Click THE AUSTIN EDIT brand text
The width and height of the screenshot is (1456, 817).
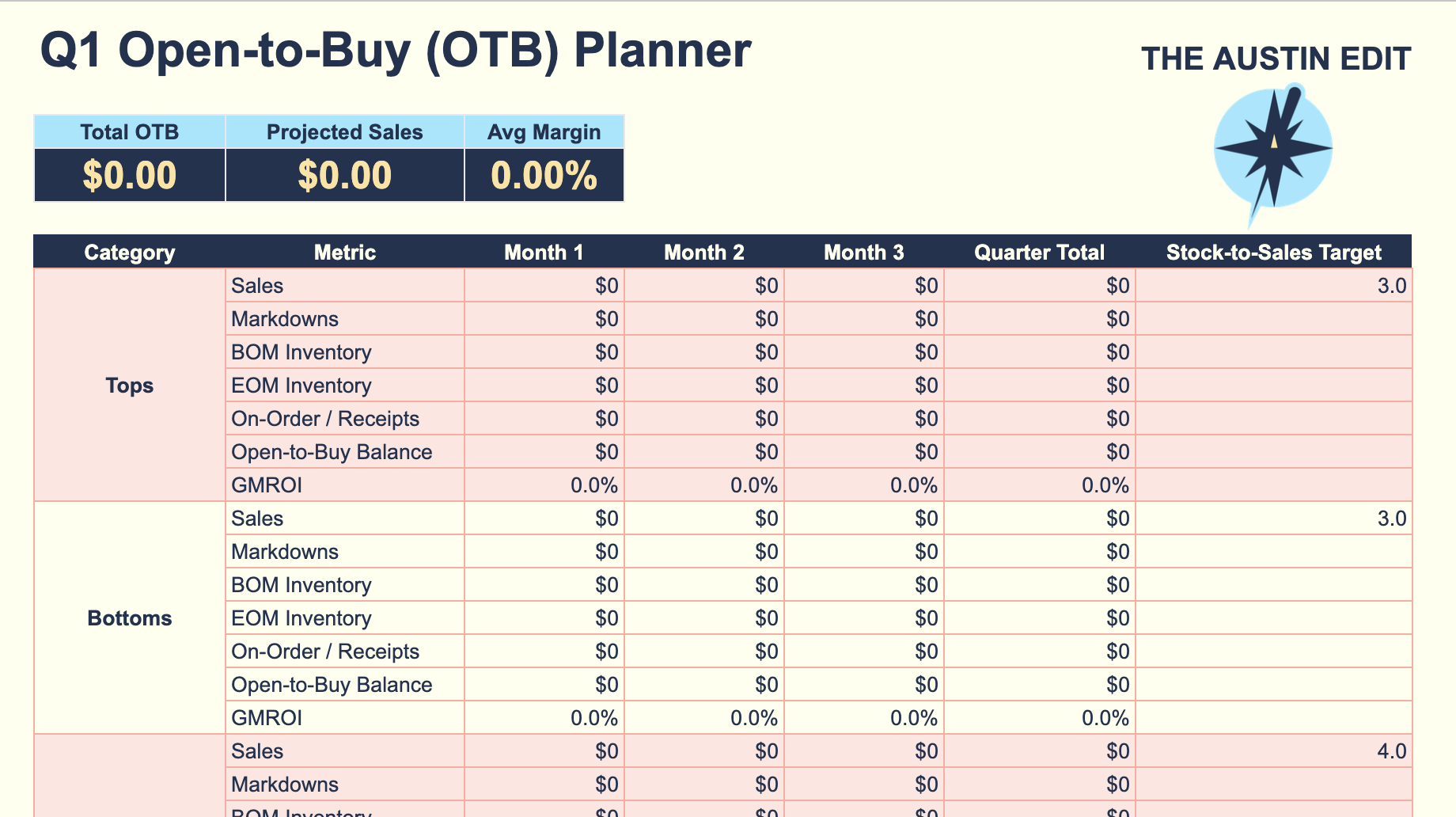(x=1276, y=59)
